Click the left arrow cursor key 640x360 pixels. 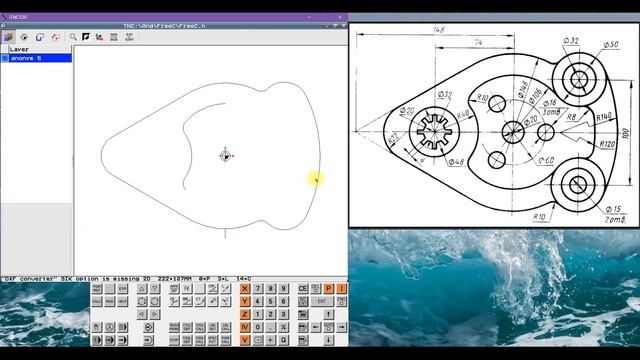click(x=316, y=327)
